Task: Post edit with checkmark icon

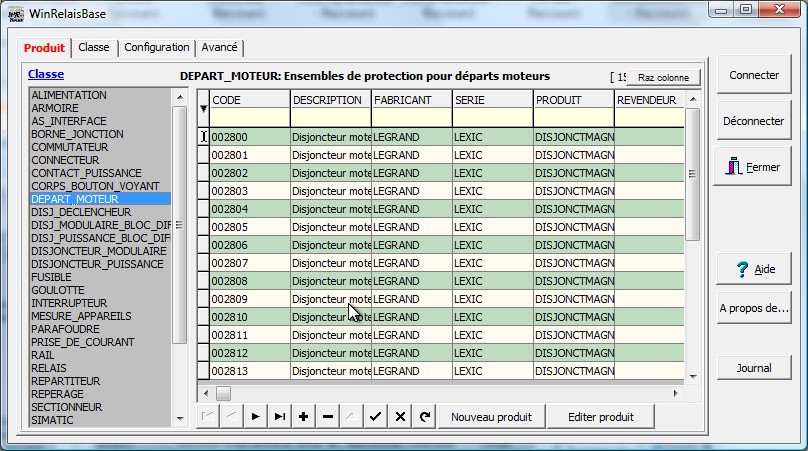Action: (376, 416)
